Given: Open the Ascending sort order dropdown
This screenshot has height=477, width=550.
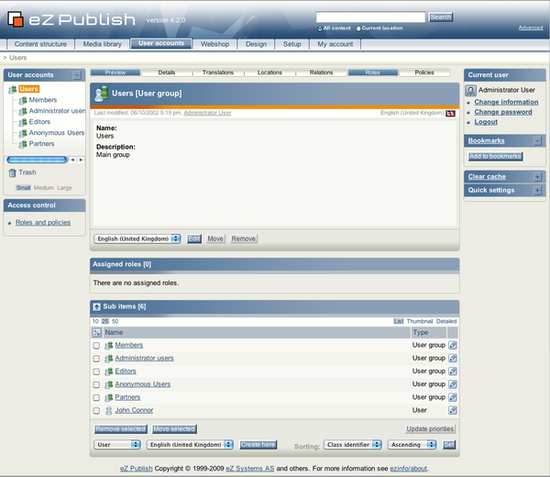Looking at the screenshot, I should [412, 445].
